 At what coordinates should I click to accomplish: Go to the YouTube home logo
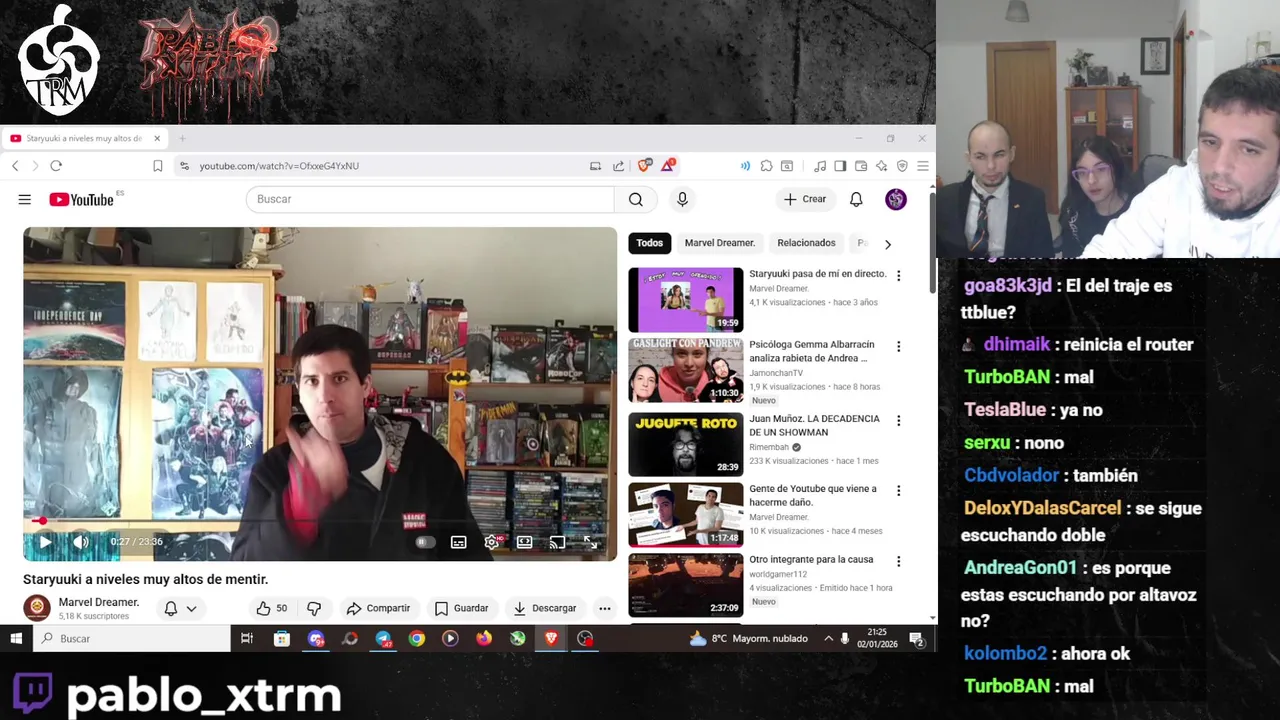point(82,199)
